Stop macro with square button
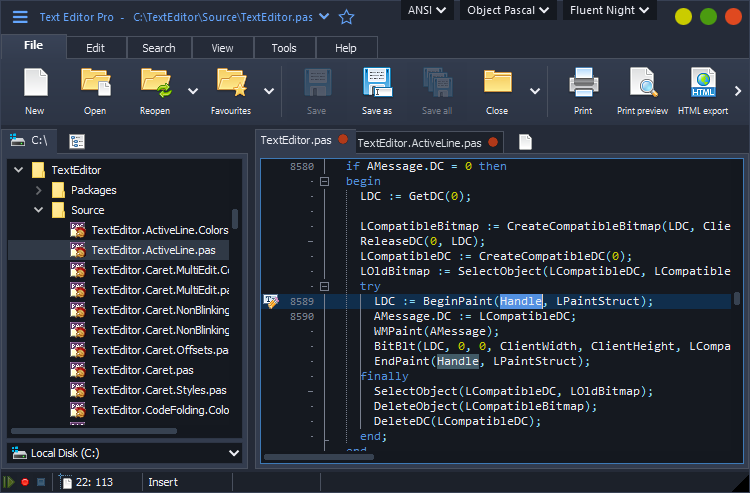 (41, 482)
